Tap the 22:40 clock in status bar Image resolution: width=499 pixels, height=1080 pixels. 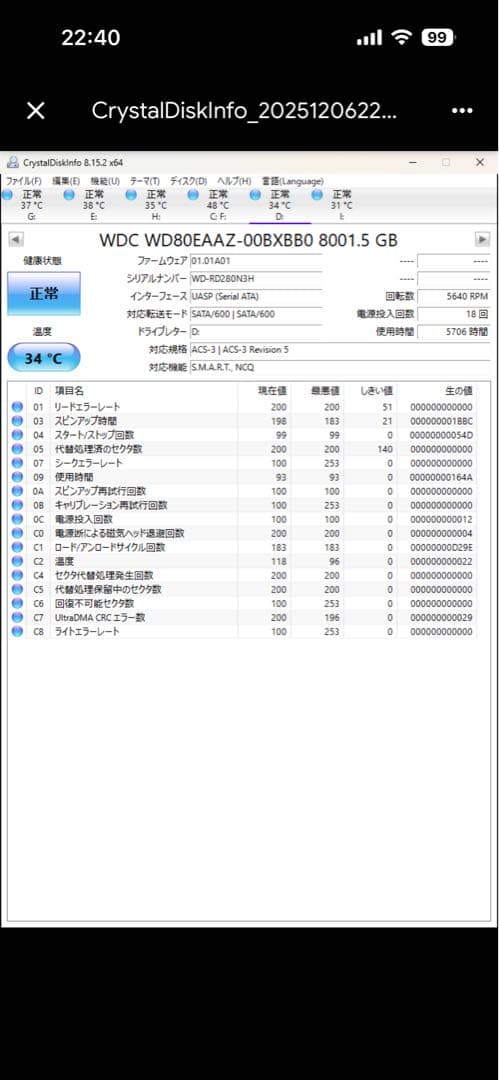coord(90,38)
